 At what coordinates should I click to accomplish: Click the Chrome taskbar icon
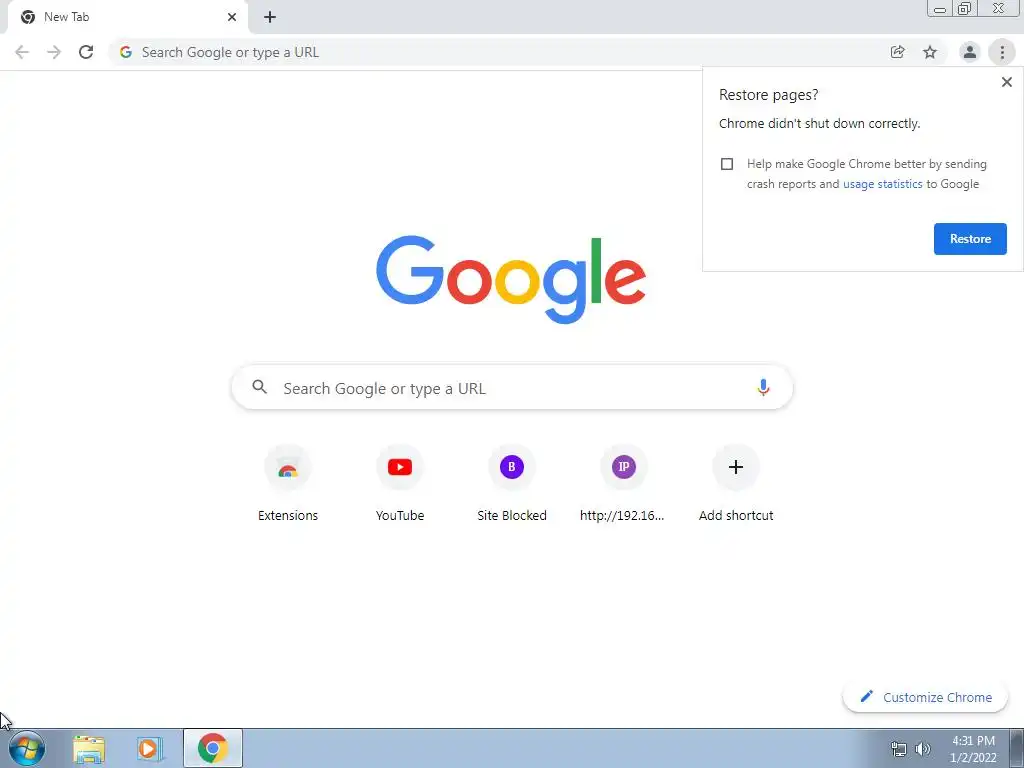pyautogui.click(x=212, y=748)
